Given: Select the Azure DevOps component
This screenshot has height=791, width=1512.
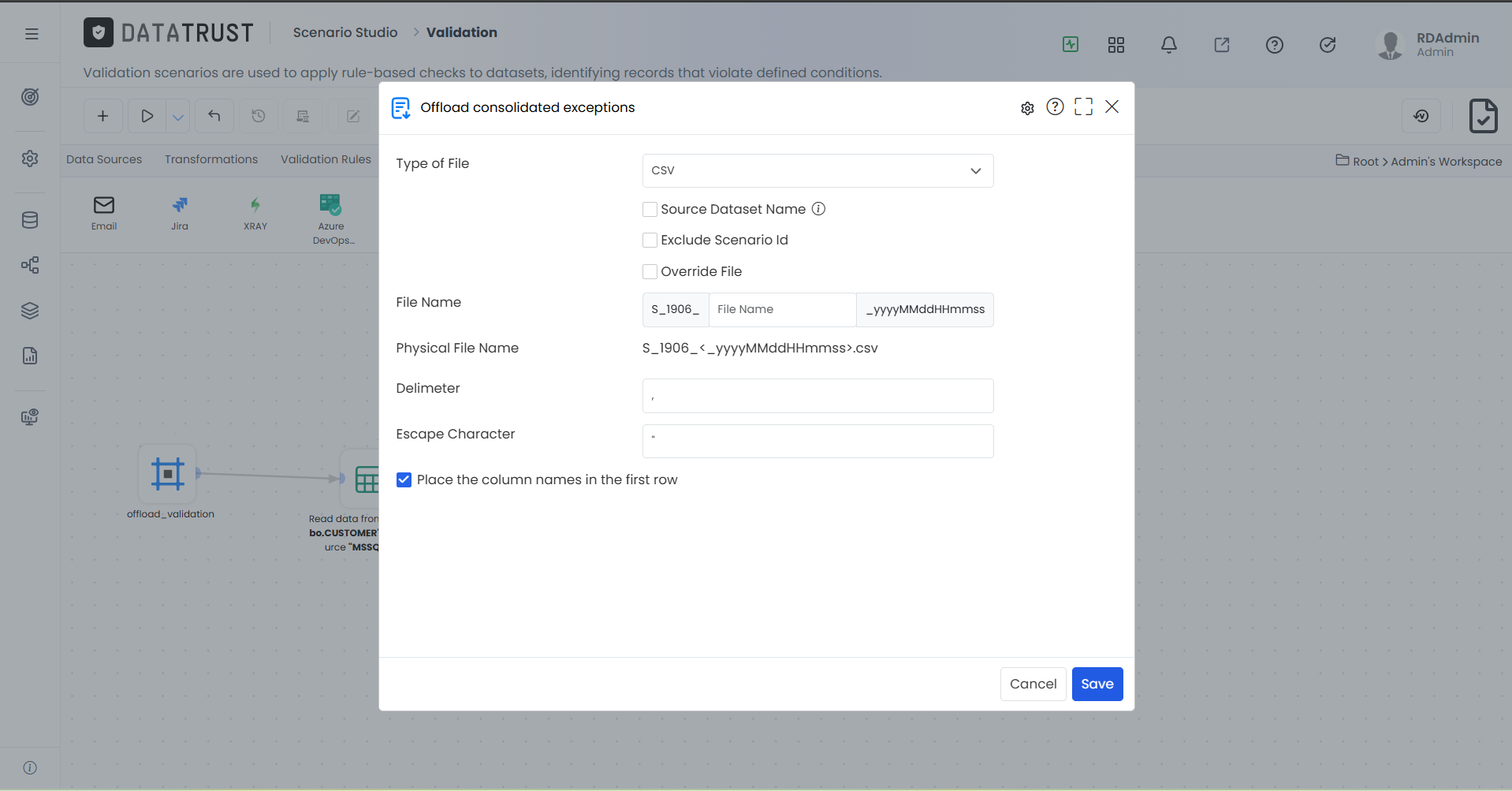Looking at the screenshot, I should tap(332, 219).
